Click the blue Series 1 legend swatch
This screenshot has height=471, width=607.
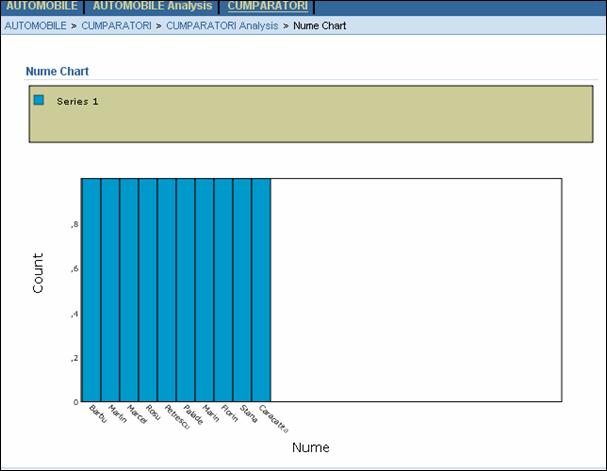pos(39,100)
